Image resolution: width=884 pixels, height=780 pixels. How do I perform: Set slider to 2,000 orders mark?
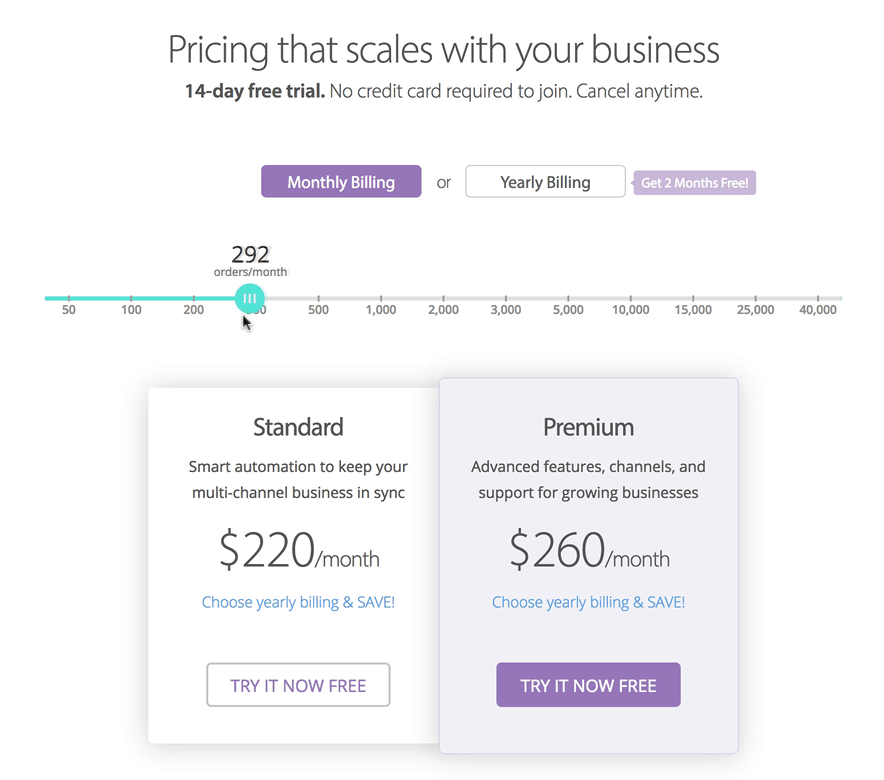(443, 298)
